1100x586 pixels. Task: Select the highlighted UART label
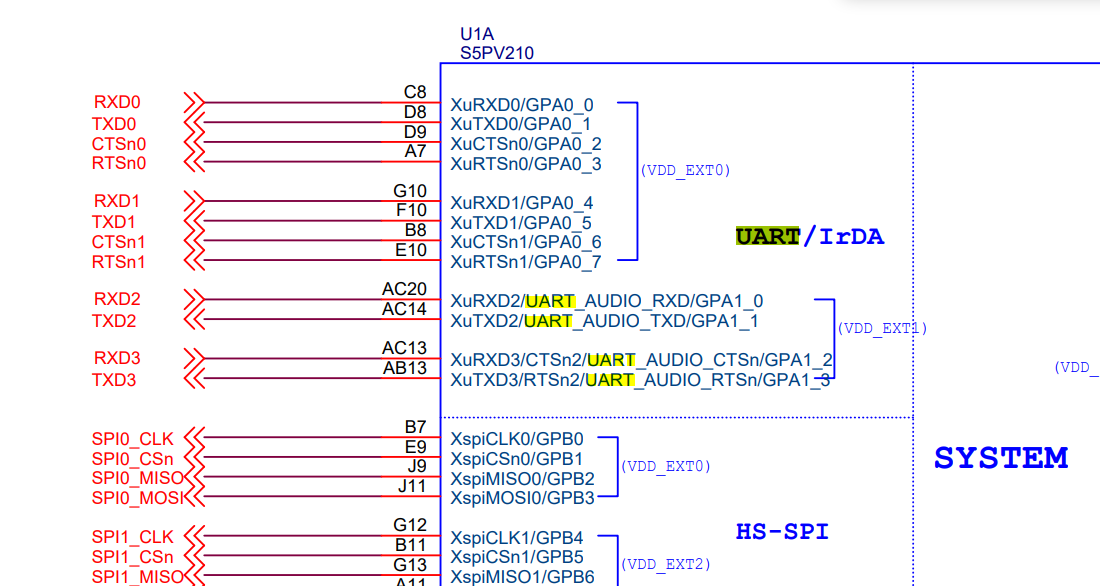coord(768,236)
